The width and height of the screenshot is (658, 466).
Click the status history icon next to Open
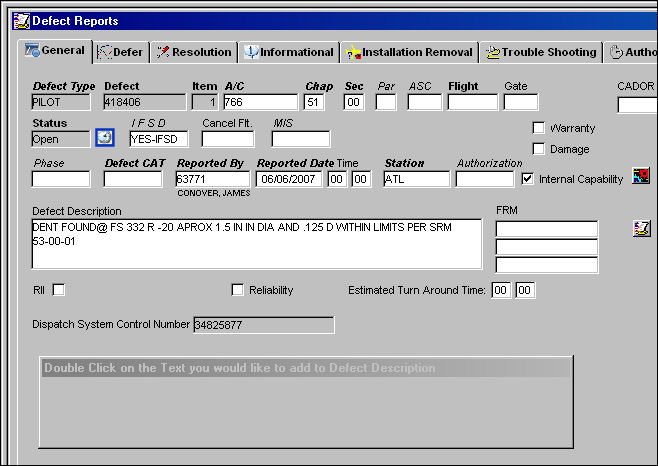[x=105, y=137]
